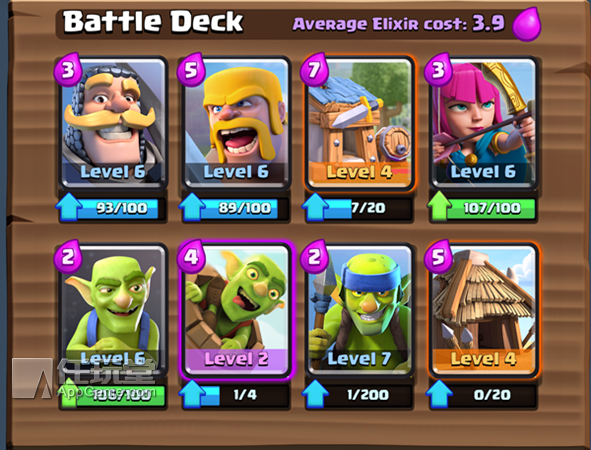Select the Archers card
Image resolution: width=591 pixels, height=450 pixels.
[x=484, y=122]
